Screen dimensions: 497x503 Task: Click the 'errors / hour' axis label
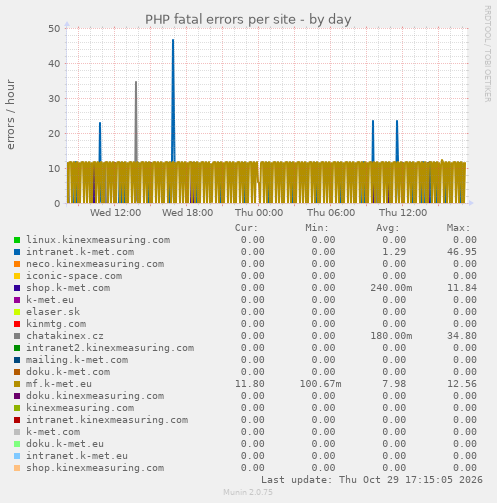tap(10, 114)
